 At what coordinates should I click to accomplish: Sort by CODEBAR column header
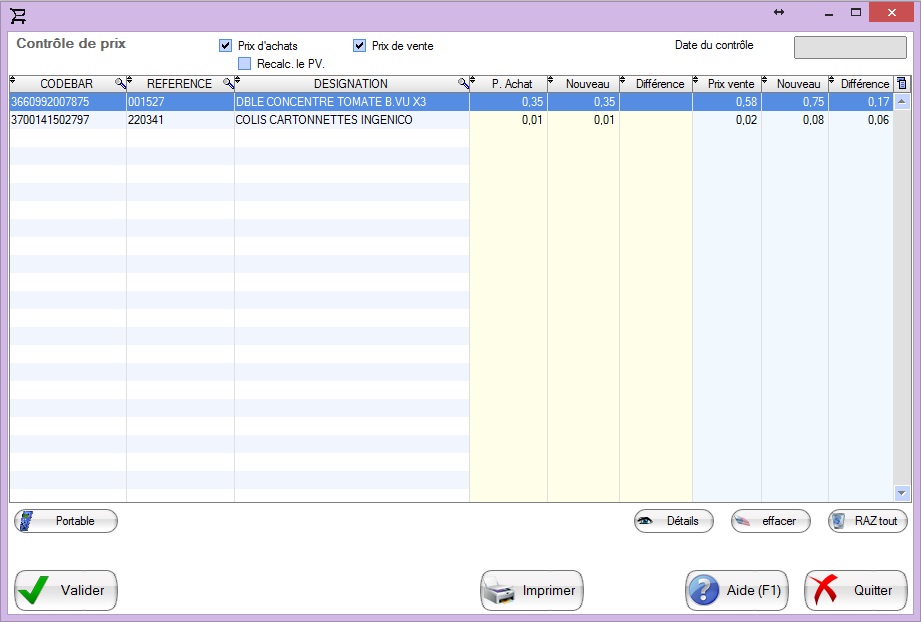pyautogui.click(x=66, y=84)
